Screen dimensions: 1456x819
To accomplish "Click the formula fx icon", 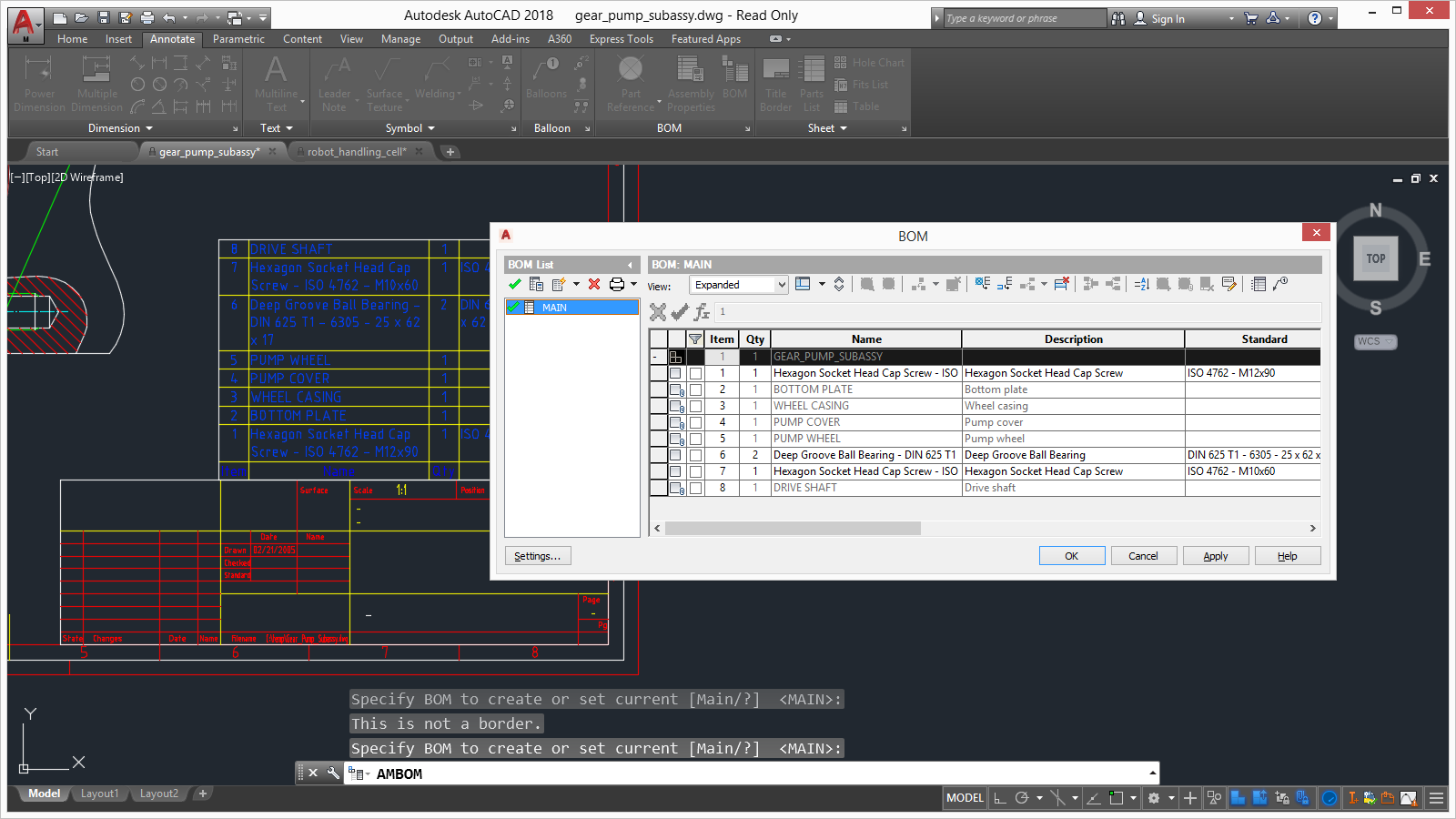I will [x=702, y=312].
